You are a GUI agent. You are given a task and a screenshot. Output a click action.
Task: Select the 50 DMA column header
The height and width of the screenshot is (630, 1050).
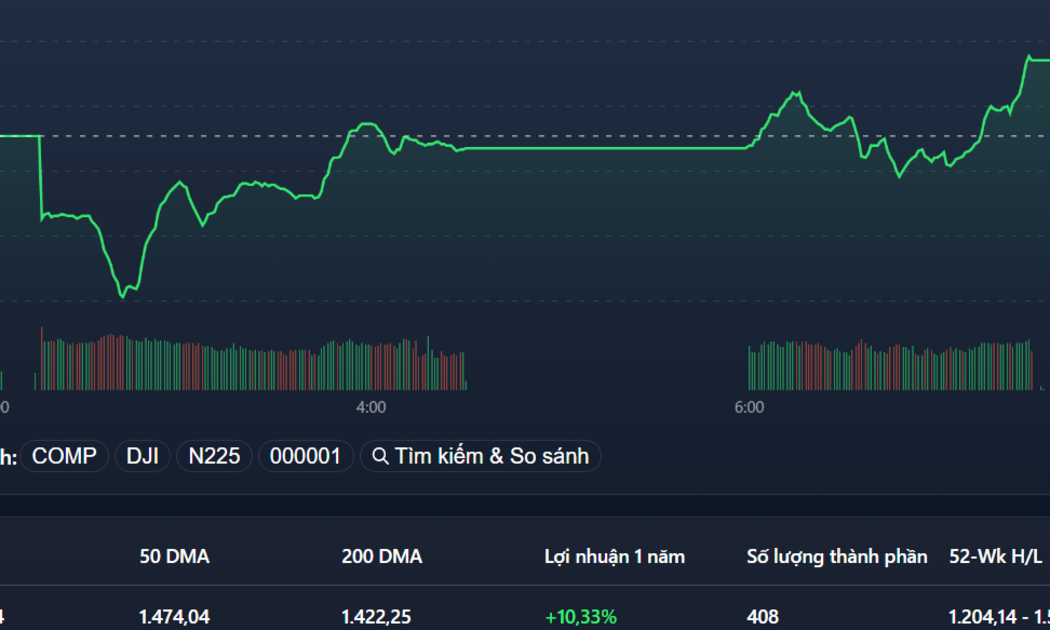pos(174,556)
